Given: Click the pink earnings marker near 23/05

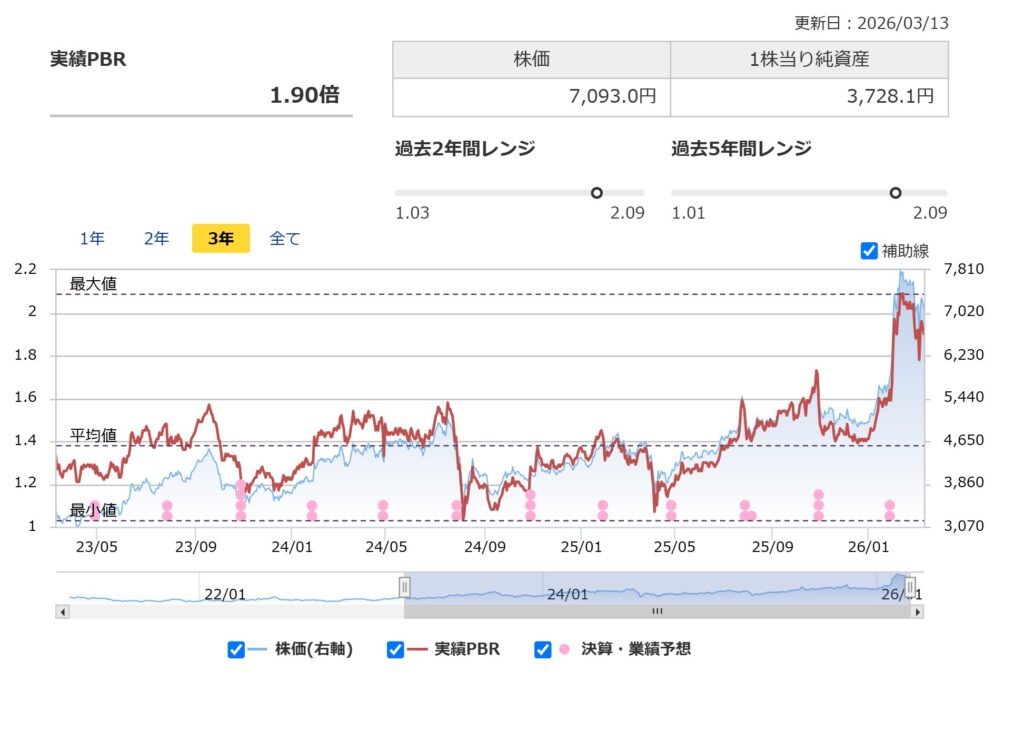Looking at the screenshot, I should click(x=96, y=506).
